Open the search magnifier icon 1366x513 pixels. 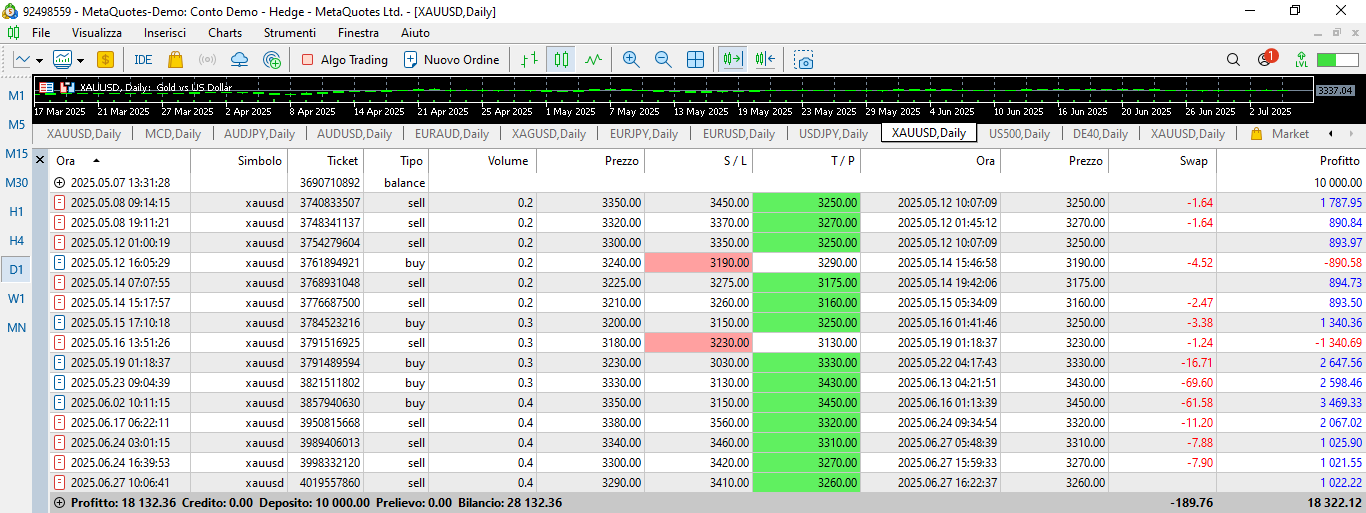[1233, 60]
